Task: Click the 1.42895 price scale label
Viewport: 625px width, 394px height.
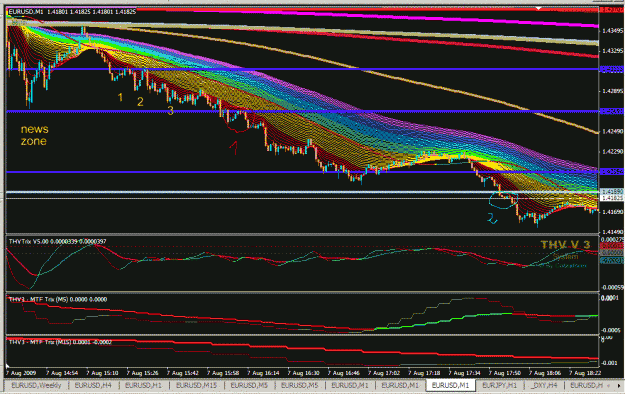Action: [613, 91]
